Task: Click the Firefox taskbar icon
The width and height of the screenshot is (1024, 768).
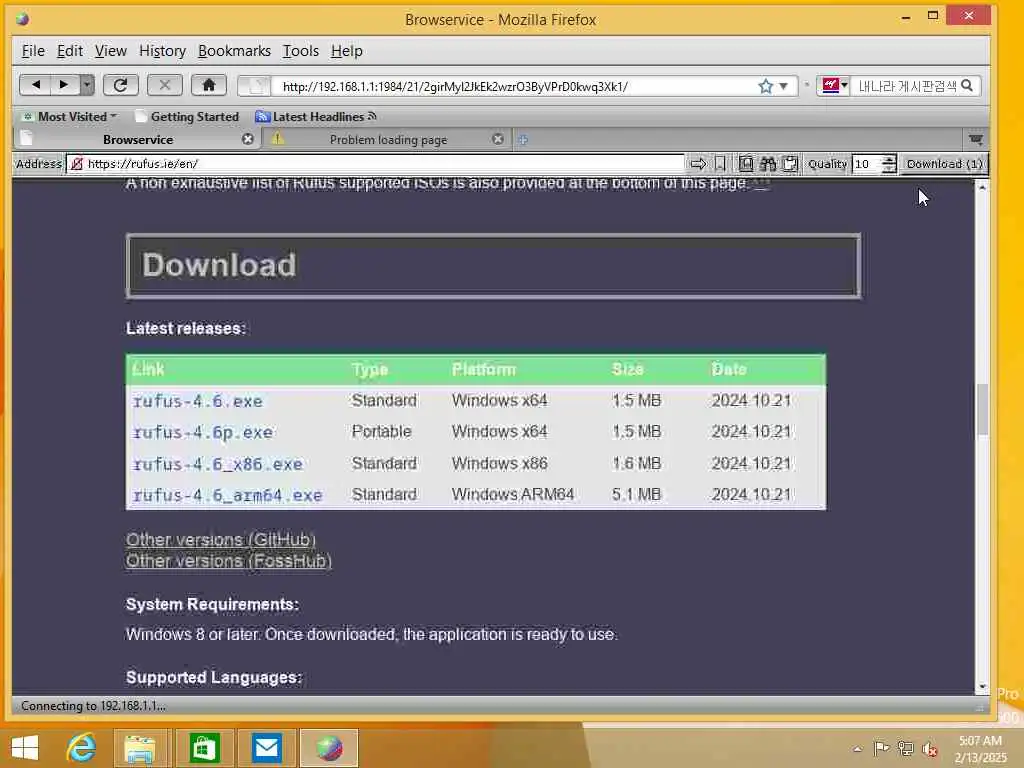Action: (x=329, y=748)
